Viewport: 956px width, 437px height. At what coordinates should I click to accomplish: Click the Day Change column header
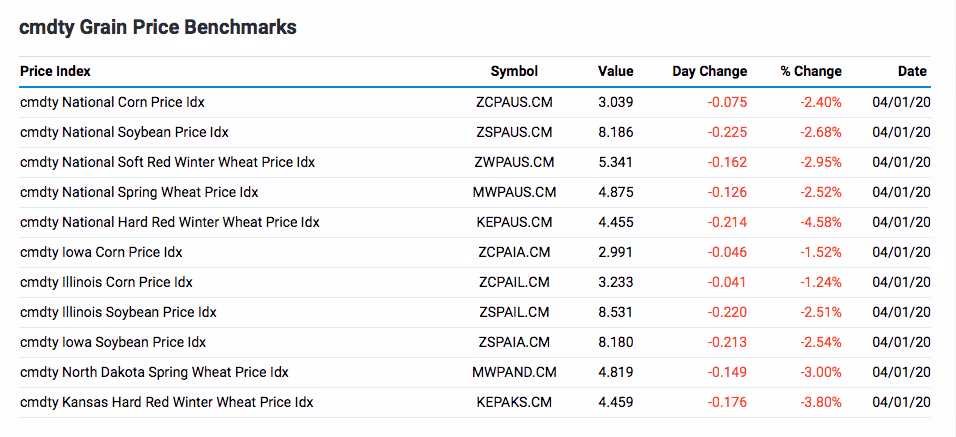tap(710, 71)
